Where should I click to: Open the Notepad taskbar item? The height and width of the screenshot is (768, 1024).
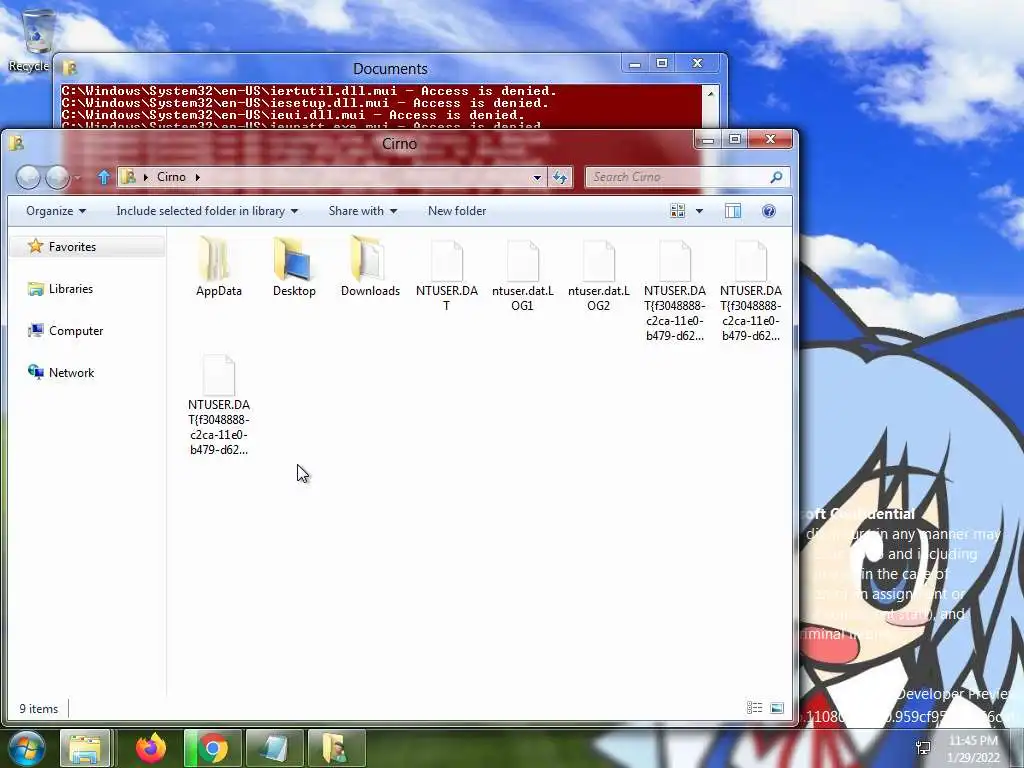coord(274,748)
